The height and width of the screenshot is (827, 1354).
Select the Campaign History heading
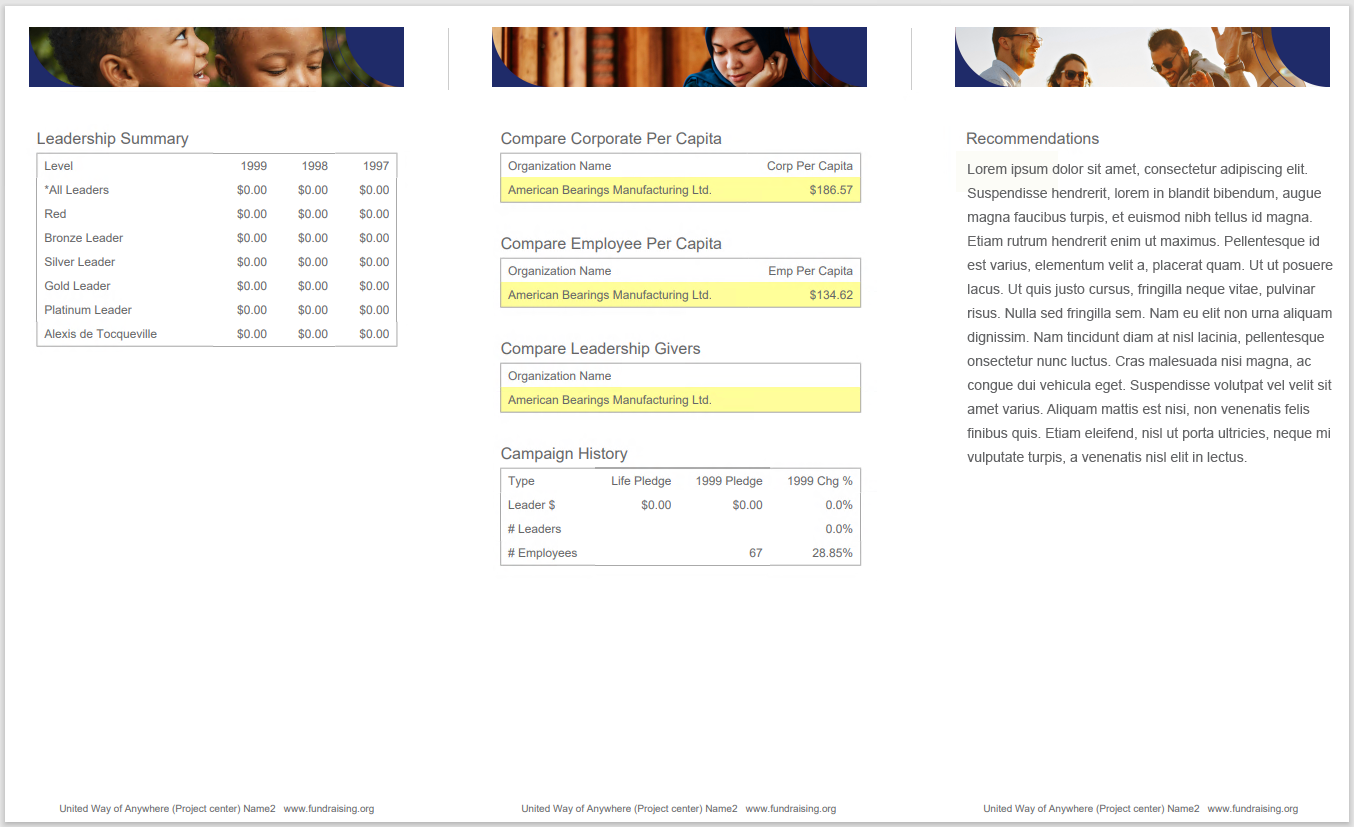(x=563, y=454)
